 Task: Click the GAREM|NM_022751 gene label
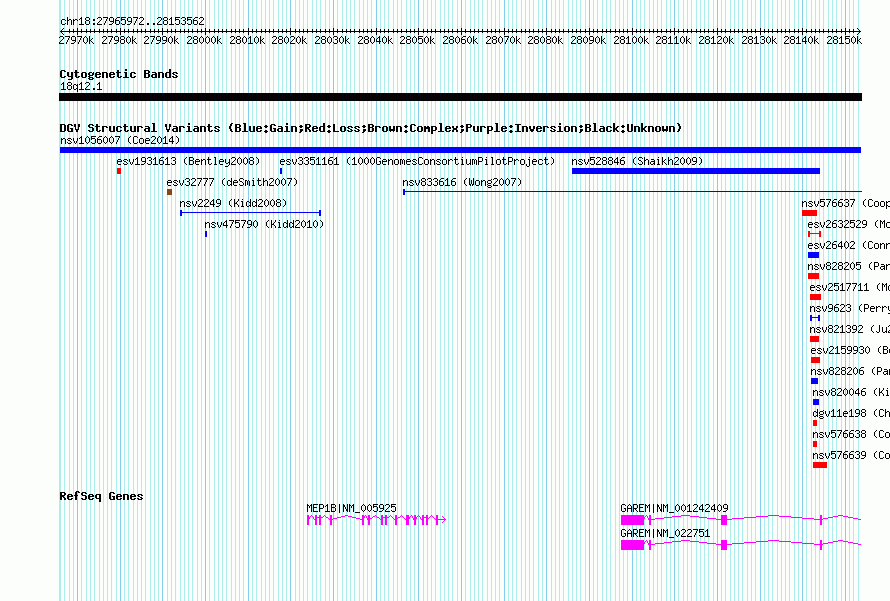point(665,533)
